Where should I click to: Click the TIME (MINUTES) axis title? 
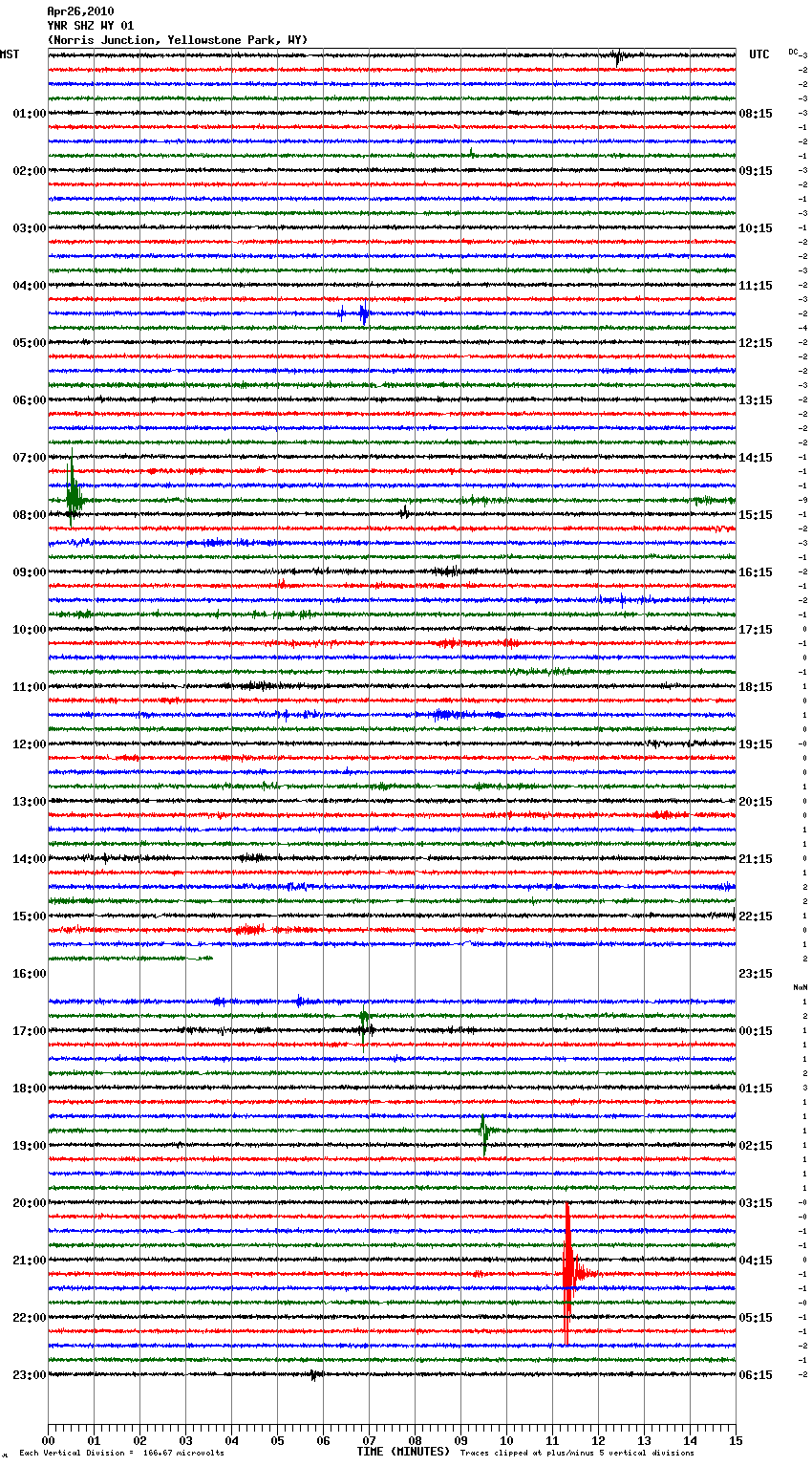pos(403,1452)
